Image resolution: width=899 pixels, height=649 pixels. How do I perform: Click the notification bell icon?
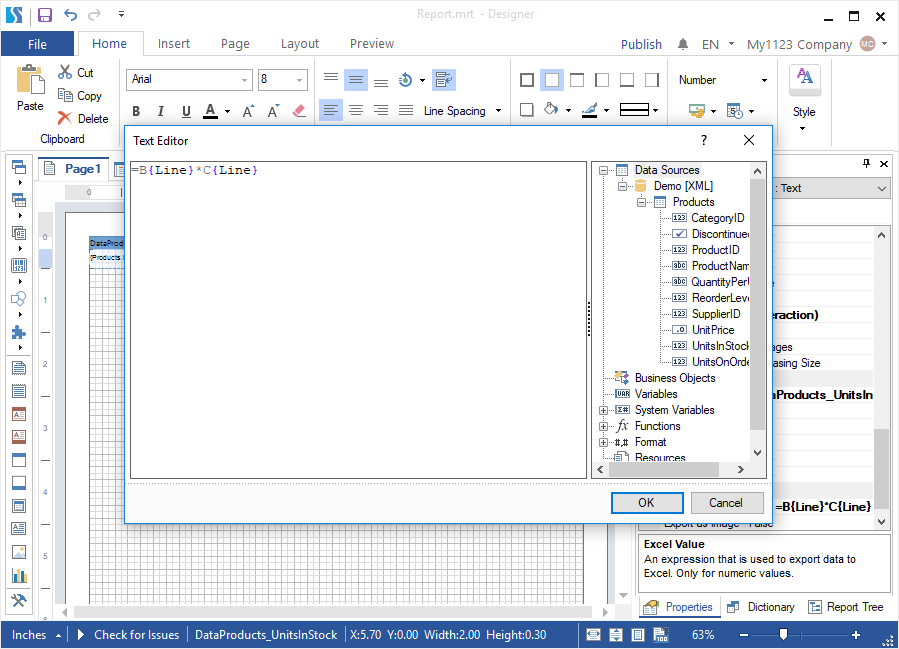tap(683, 44)
